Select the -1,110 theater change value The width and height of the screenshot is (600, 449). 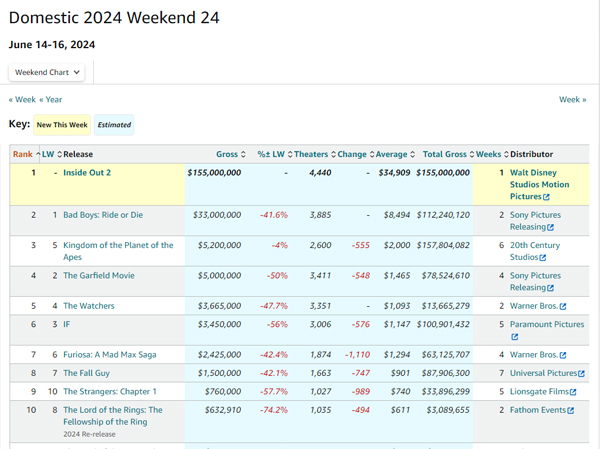357,355
